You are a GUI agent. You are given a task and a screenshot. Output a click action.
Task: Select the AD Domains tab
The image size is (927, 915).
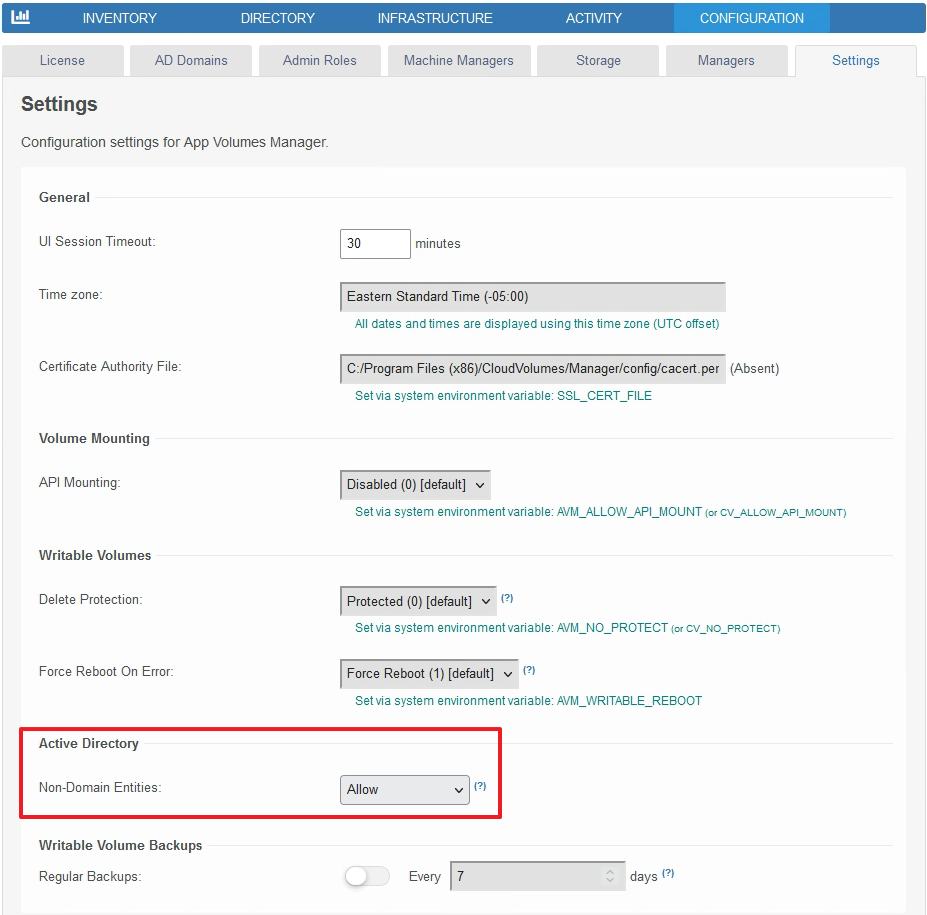tap(190, 60)
